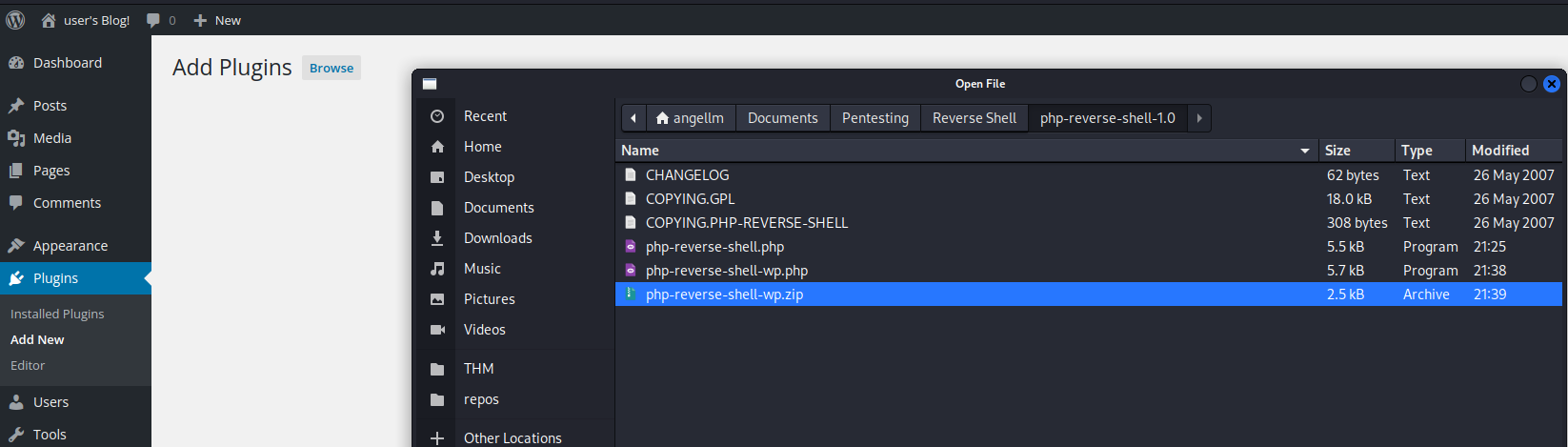Screen dimensions: 1568x447
Task: Open the comments bubble icon in admin bar
Action: pyautogui.click(x=153, y=20)
